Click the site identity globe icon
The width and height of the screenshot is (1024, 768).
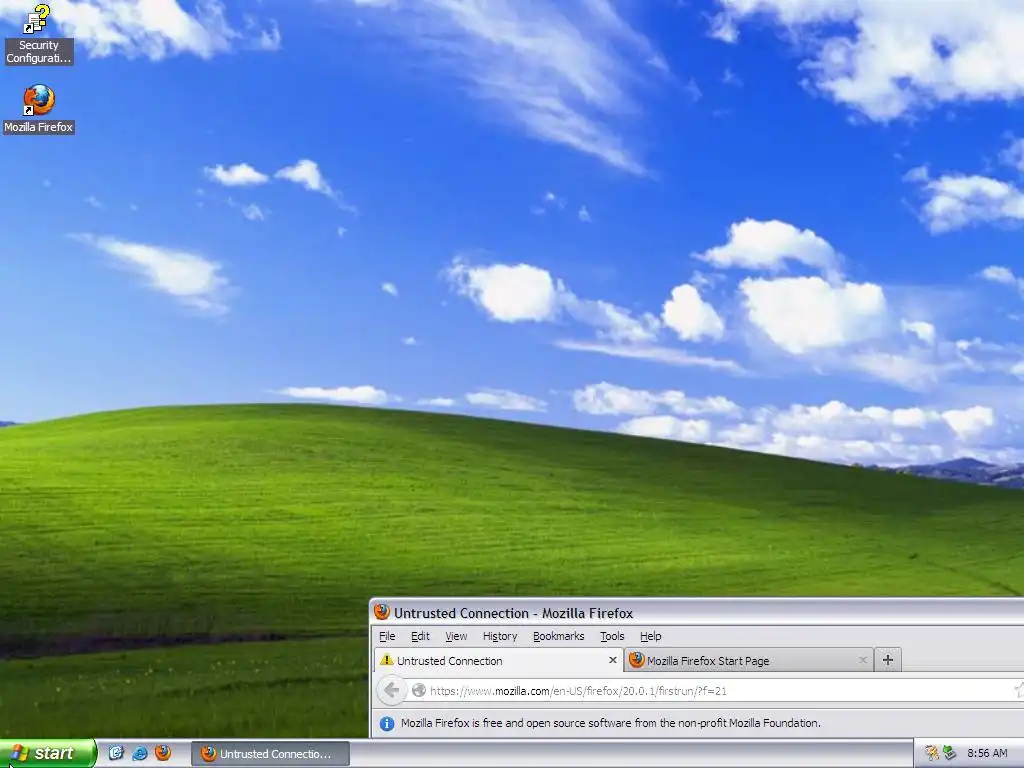(x=419, y=690)
